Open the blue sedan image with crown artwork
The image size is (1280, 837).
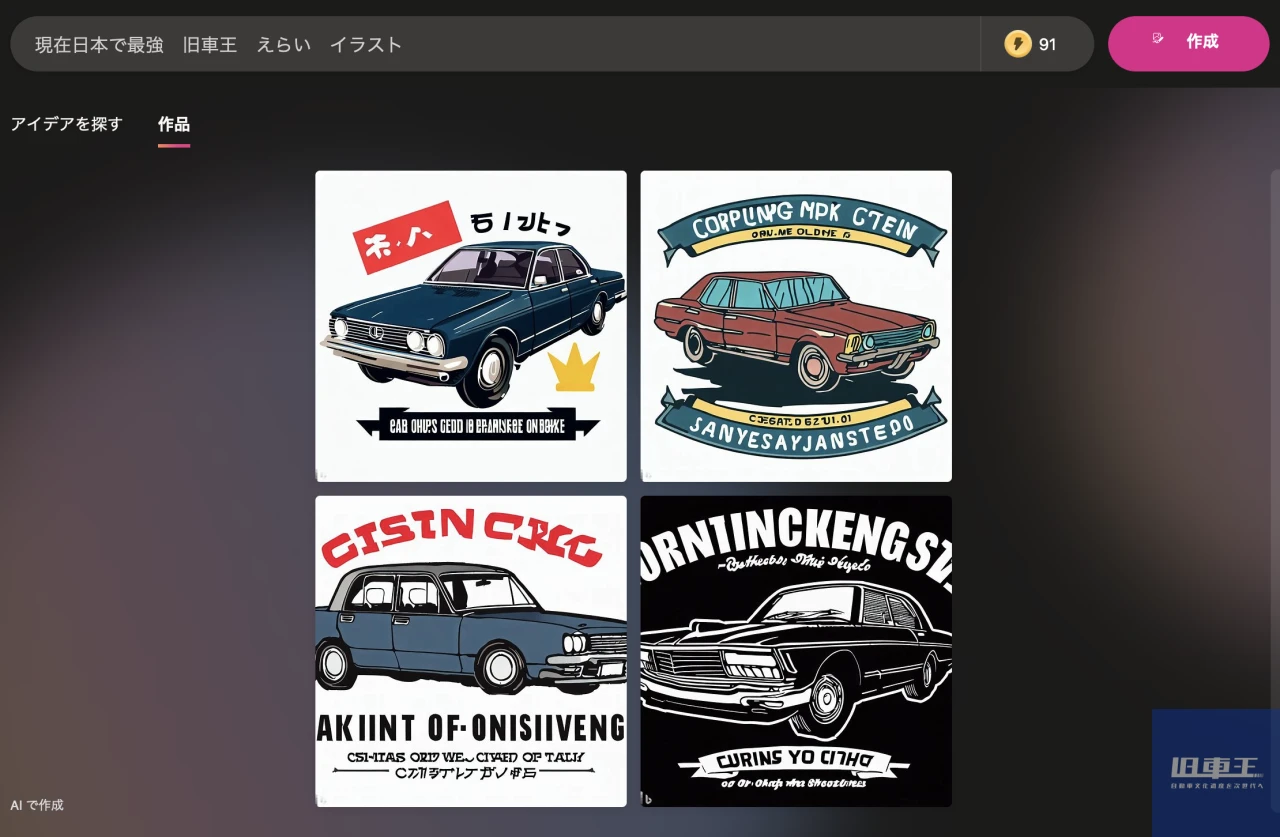click(x=471, y=324)
